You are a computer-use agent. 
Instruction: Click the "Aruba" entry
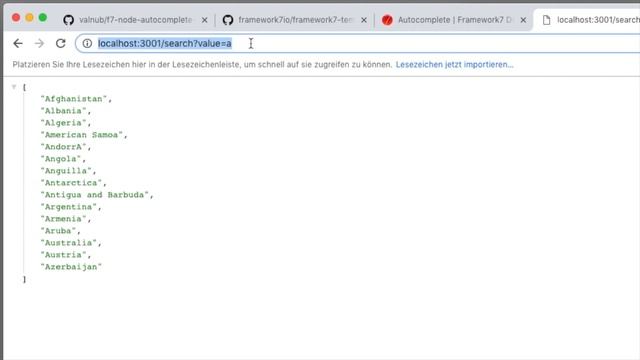click(60, 231)
